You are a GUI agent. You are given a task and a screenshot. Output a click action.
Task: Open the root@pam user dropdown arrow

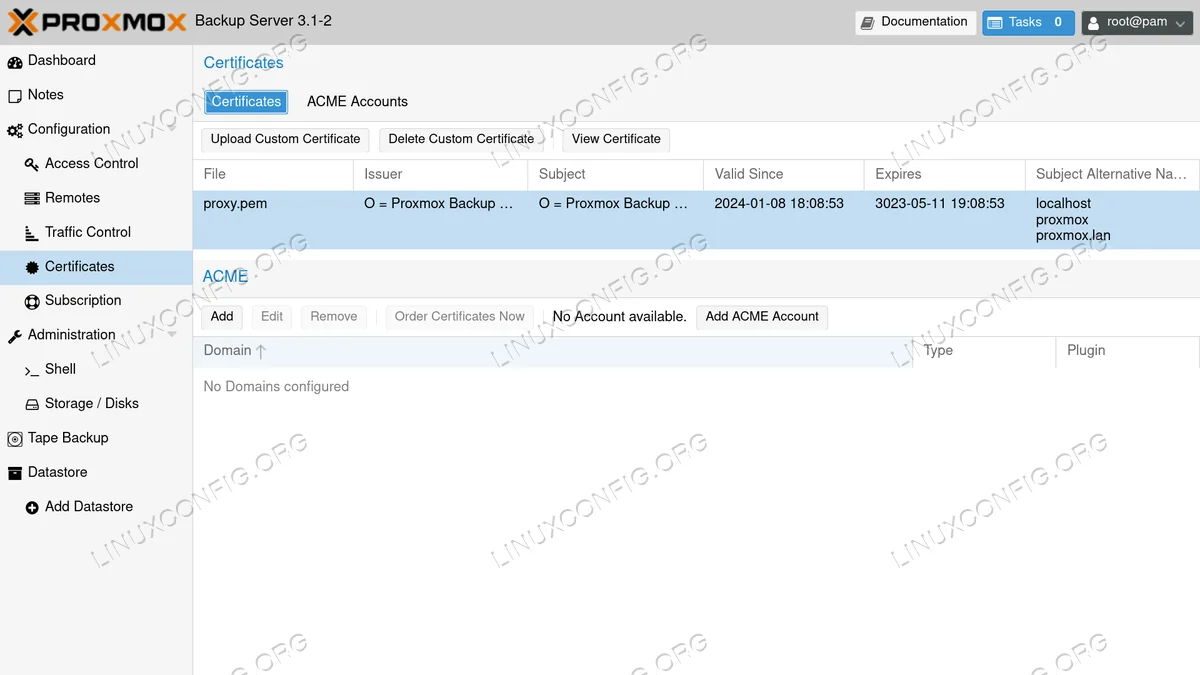click(1180, 23)
